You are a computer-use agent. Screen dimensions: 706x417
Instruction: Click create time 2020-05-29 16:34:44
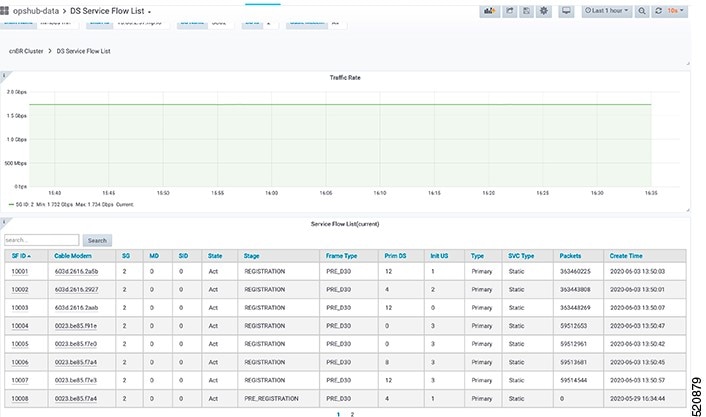(638, 399)
